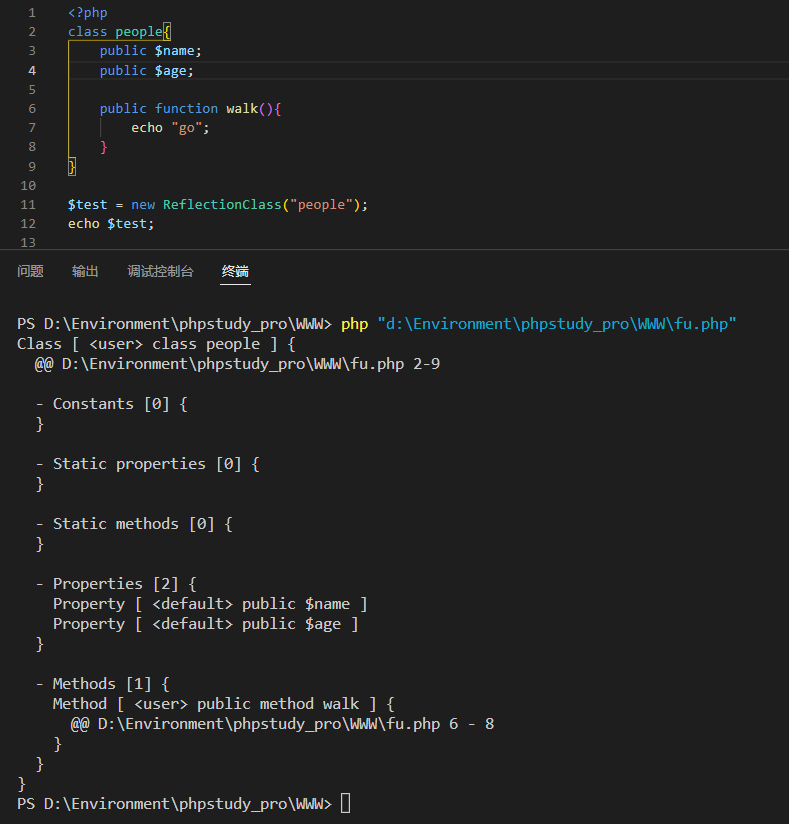Open the 调试控制台 debug console tab
This screenshot has height=824, width=789.
tap(160, 271)
